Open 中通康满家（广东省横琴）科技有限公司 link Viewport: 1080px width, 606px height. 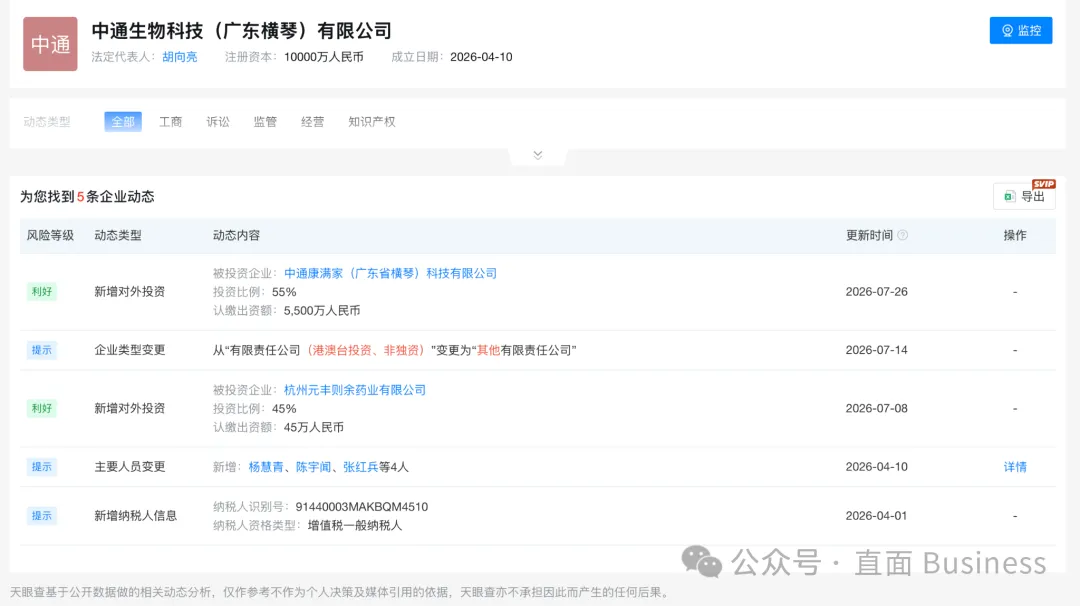[391, 273]
